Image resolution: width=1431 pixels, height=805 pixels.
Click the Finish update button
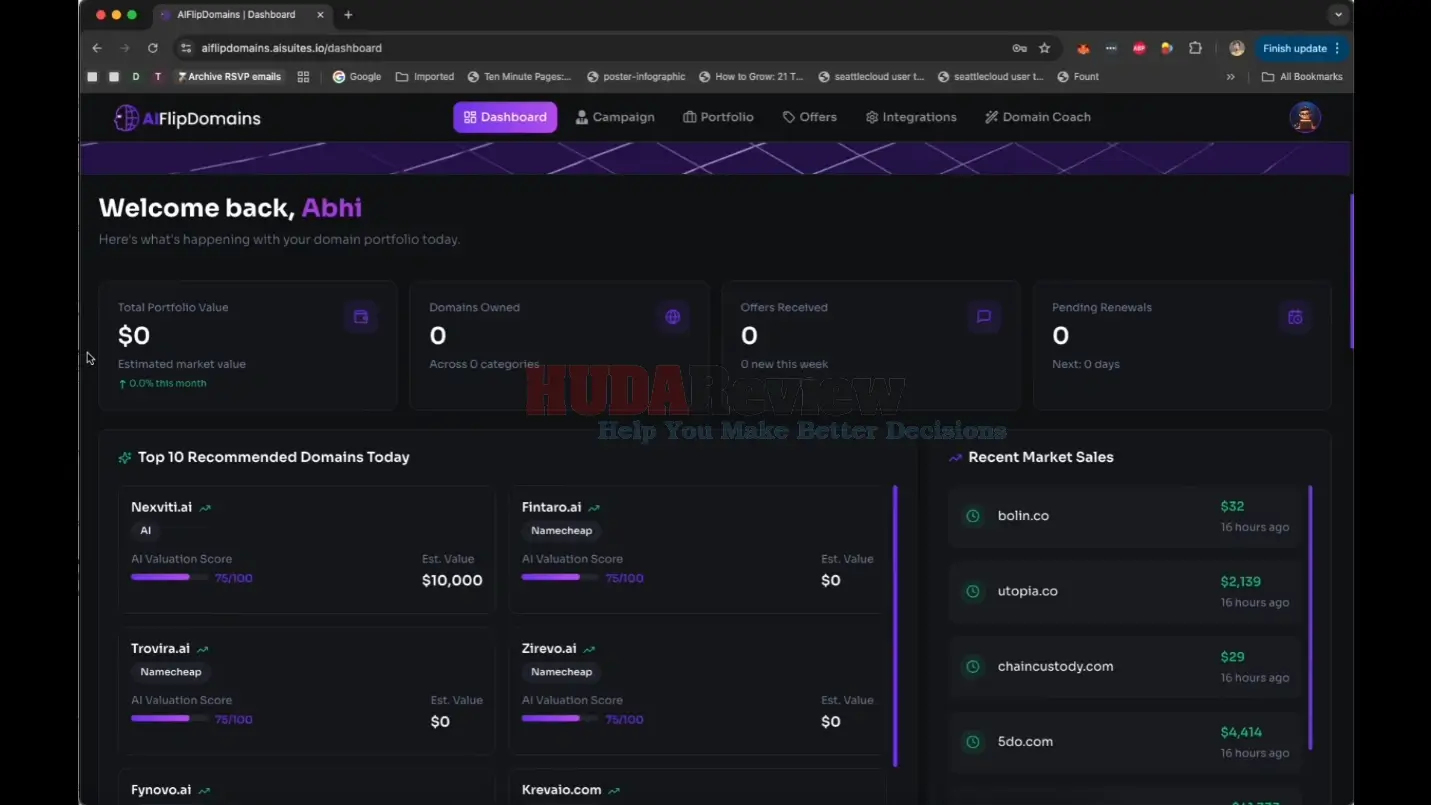point(1302,48)
